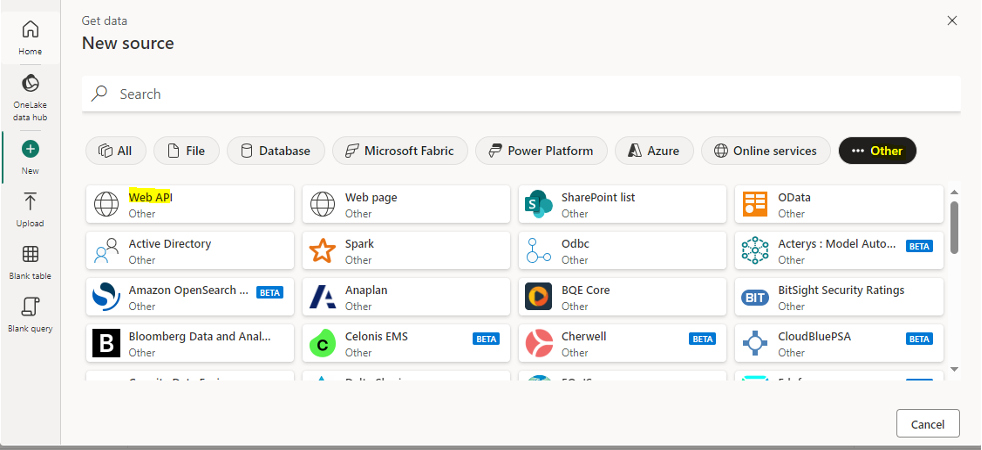The image size is (982, 450).
Task: Click the orange OData icon
Action: 755,204
